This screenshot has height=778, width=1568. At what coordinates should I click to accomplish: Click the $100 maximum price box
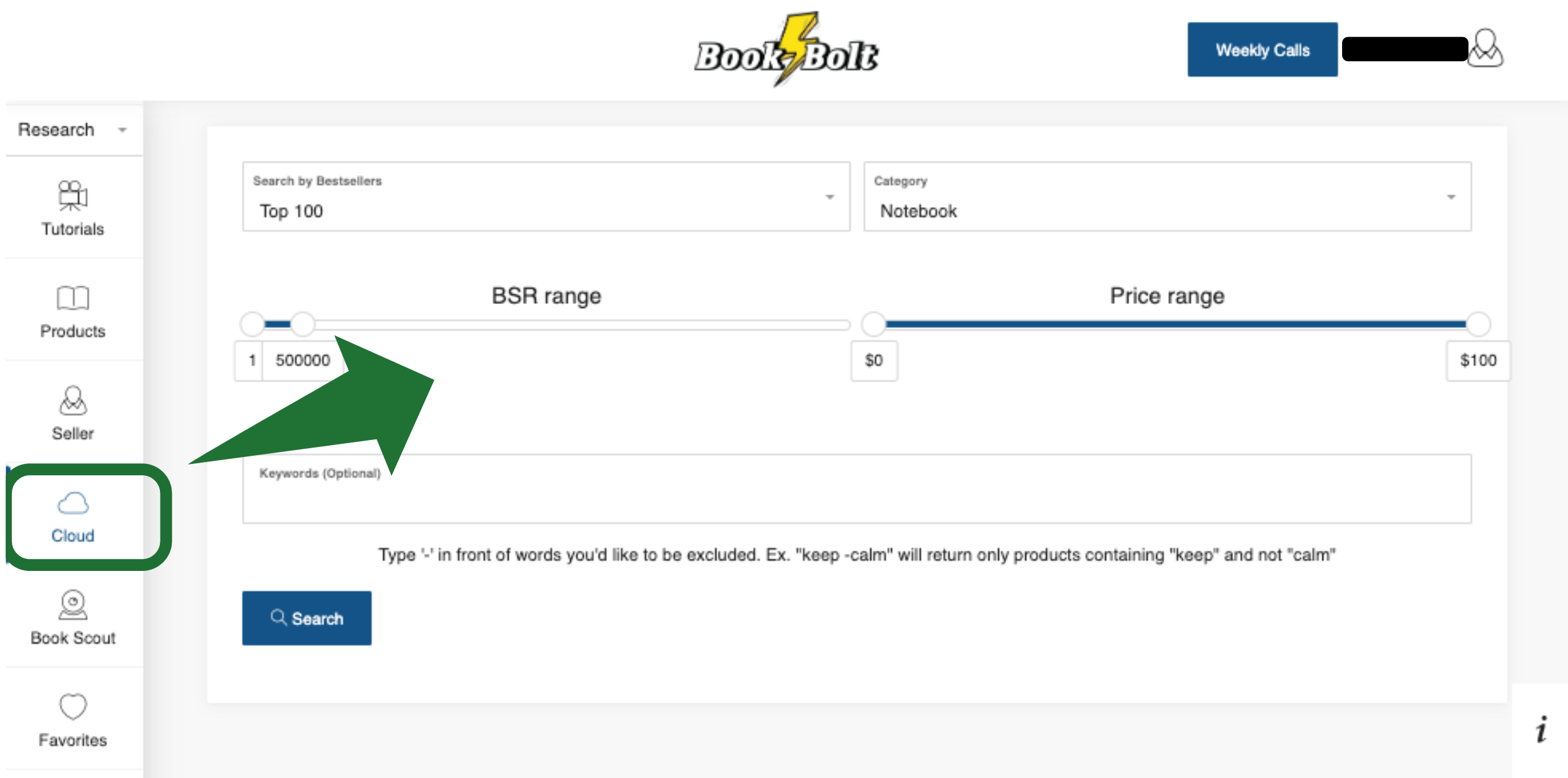[x=1478, y=361]
